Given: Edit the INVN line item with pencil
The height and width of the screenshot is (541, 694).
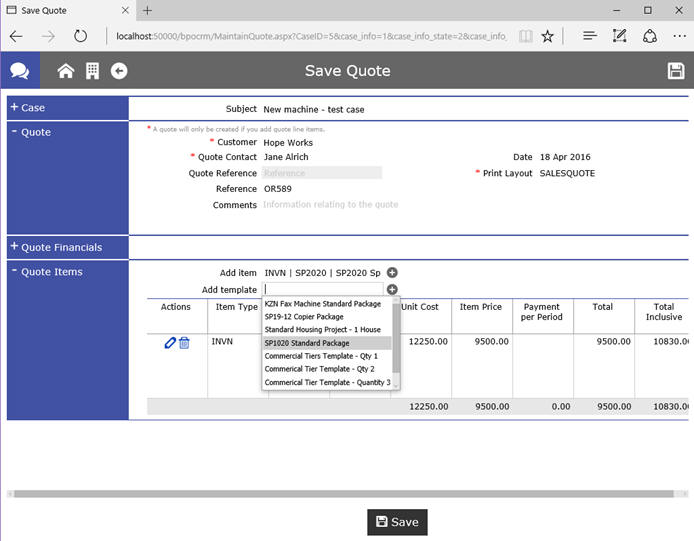Looking at the screenshot, I should (170, 343).
